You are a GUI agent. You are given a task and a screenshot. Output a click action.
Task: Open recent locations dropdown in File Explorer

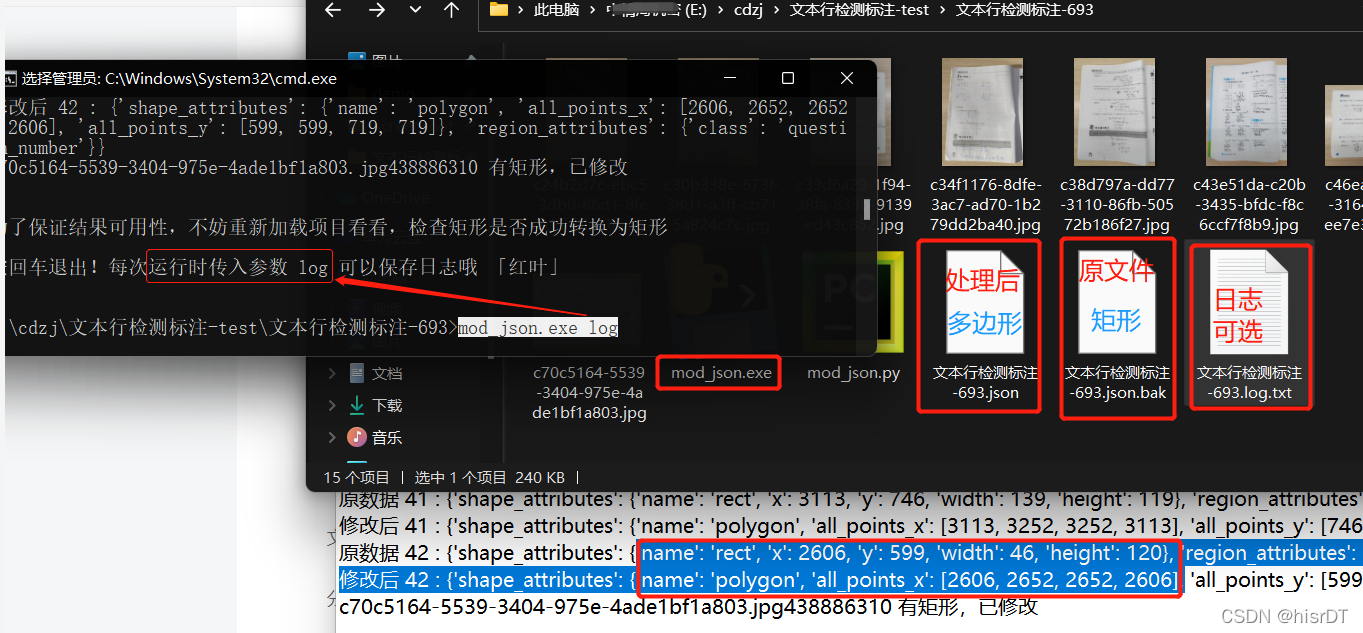point(415,10)
